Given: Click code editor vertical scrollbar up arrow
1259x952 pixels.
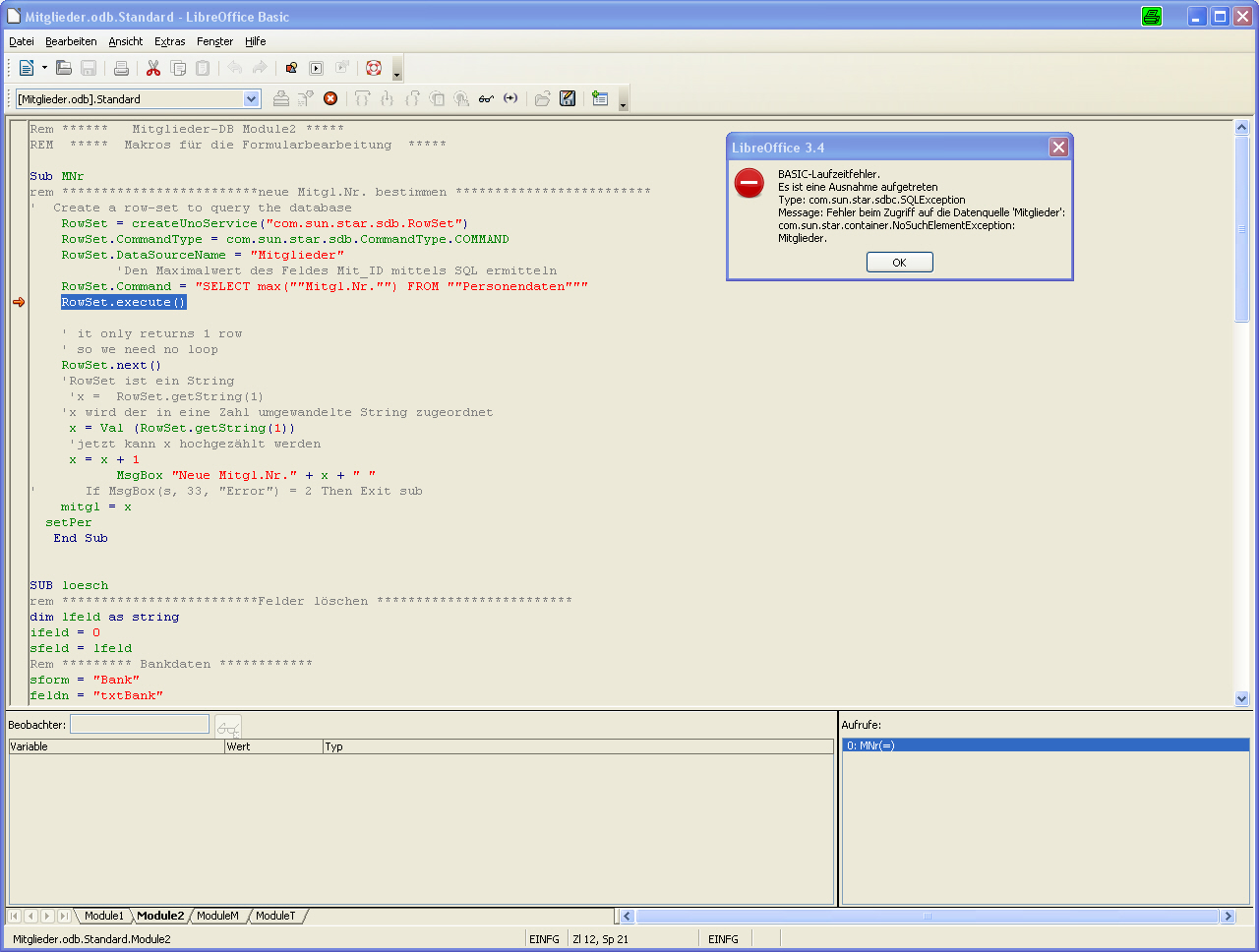Looking at the screenshot, I should click(x=1241, y=127).
